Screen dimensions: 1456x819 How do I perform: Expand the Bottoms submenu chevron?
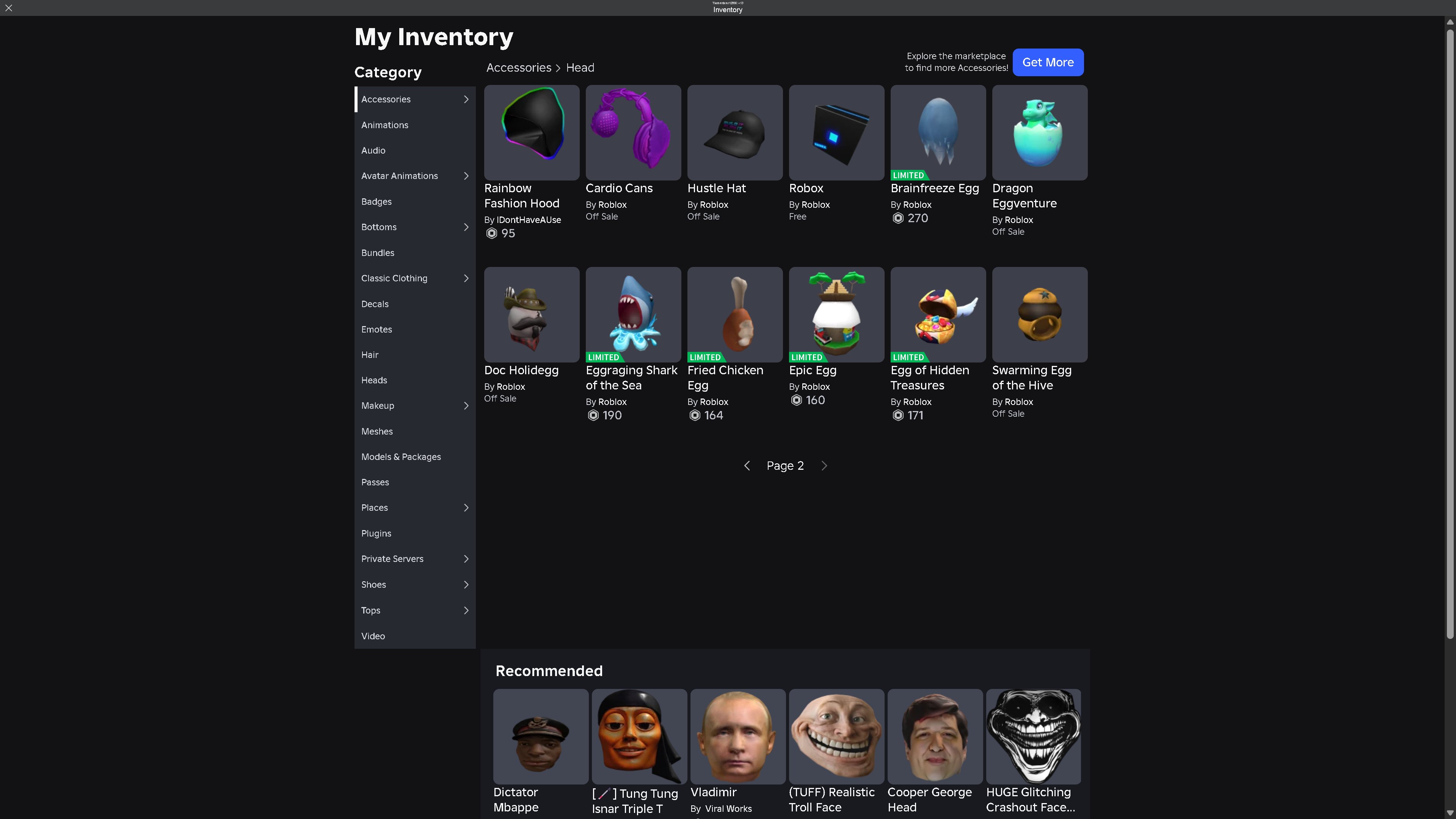(466, 227)
